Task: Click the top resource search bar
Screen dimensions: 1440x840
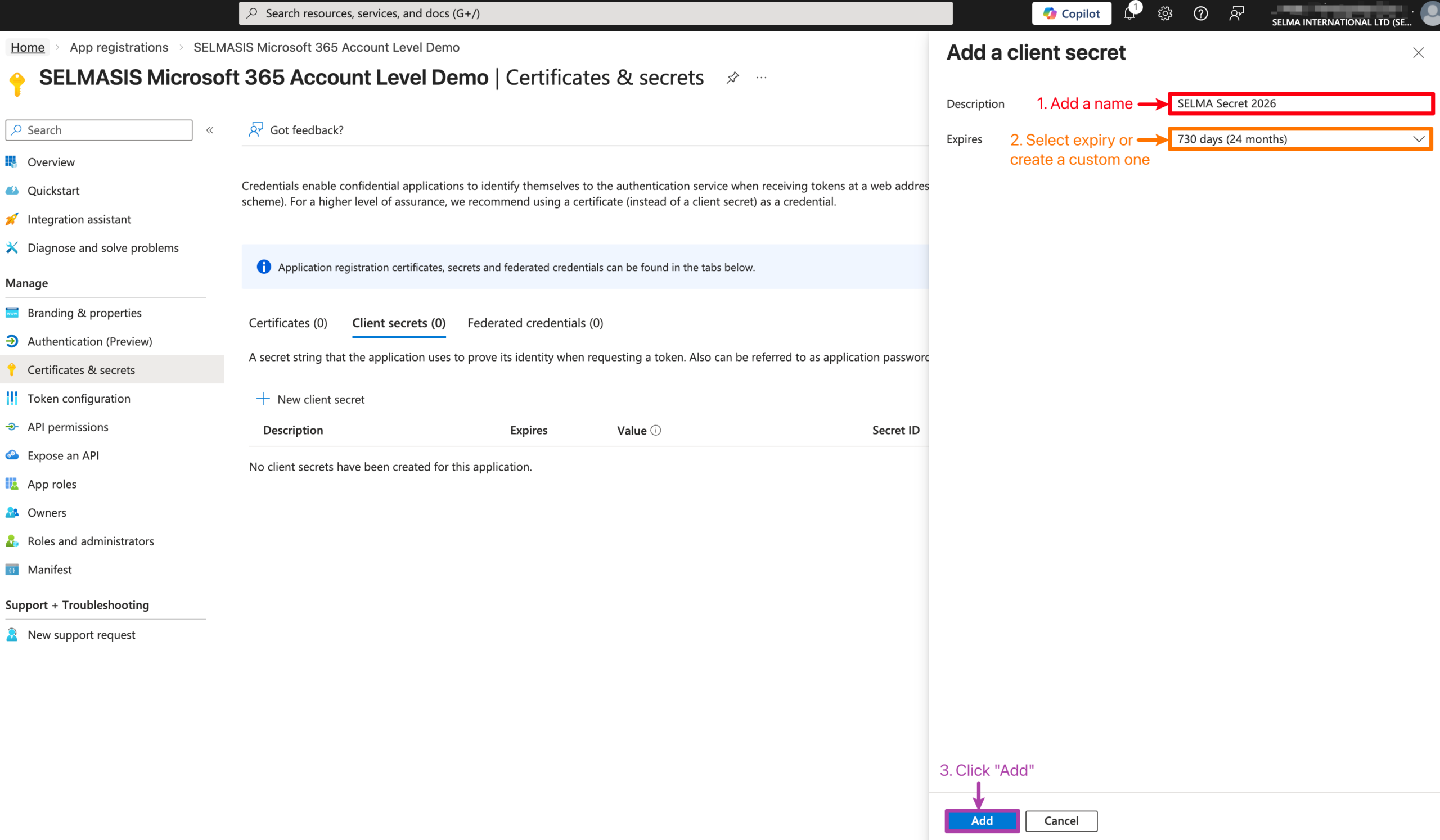Action: [596, 13]
